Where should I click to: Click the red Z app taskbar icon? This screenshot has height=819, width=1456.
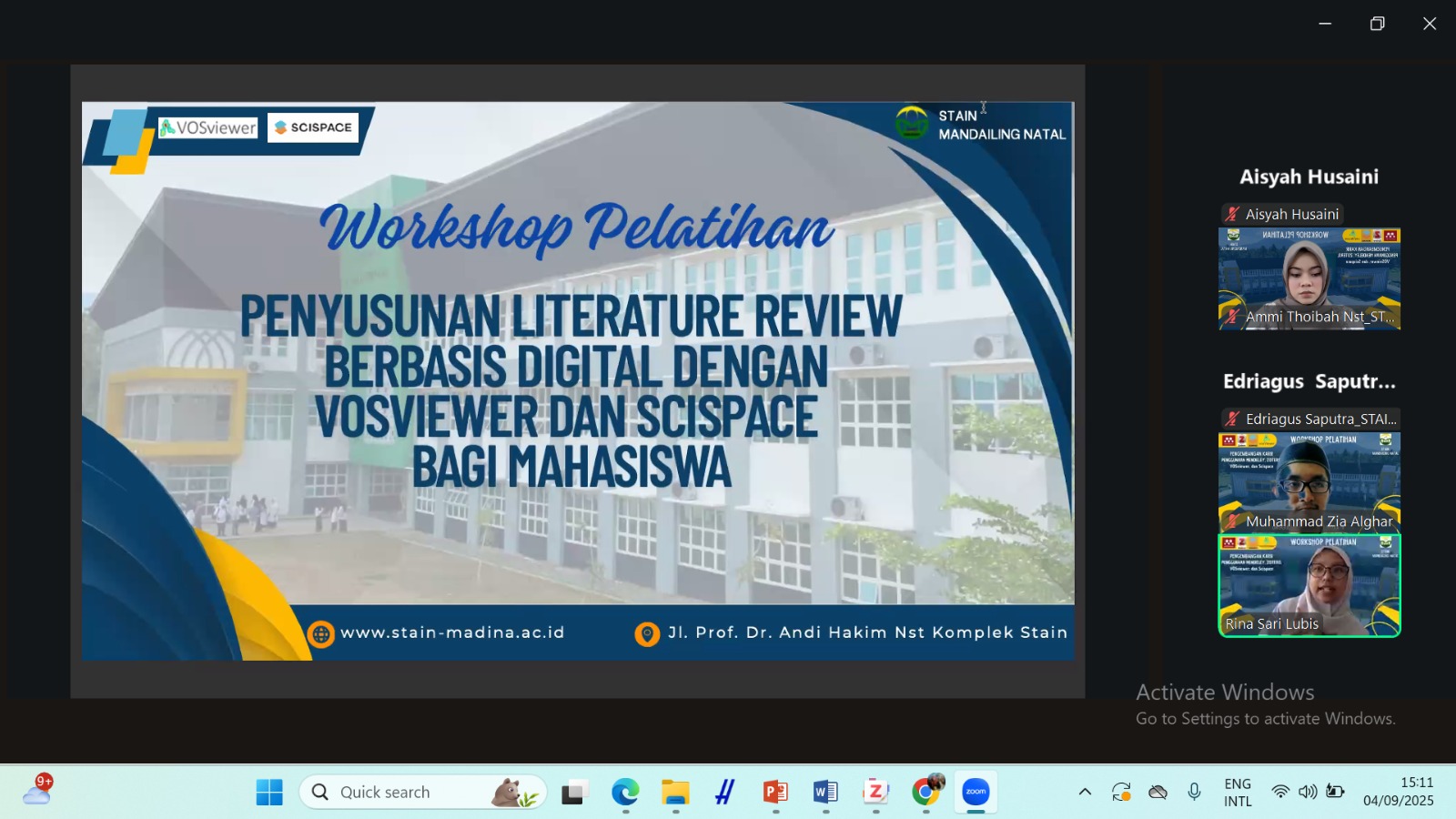click(x=875, y=792)
